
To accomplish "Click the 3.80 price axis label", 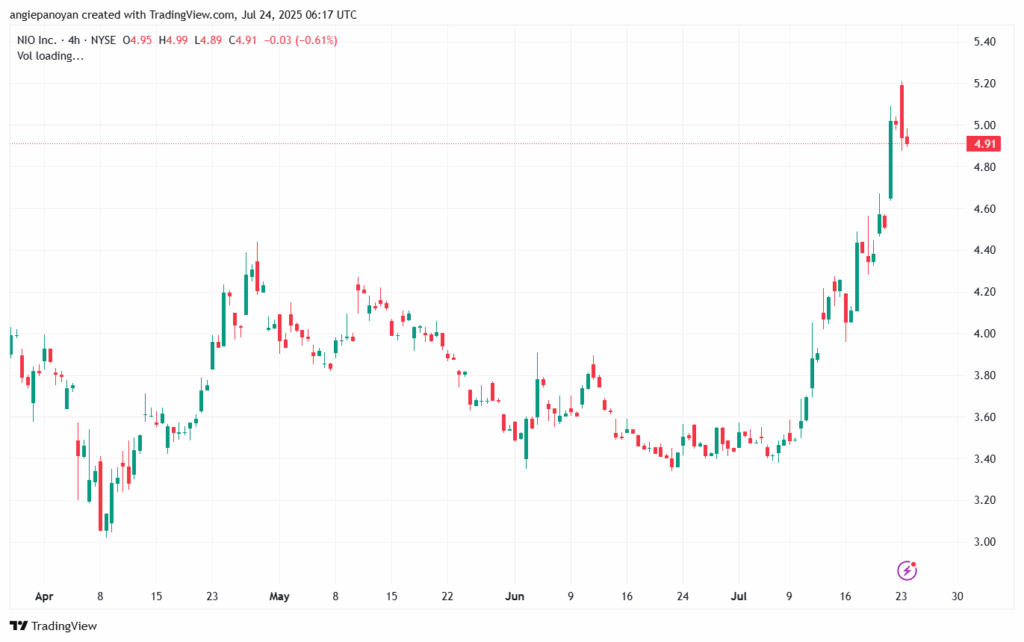I will (984, 376).
